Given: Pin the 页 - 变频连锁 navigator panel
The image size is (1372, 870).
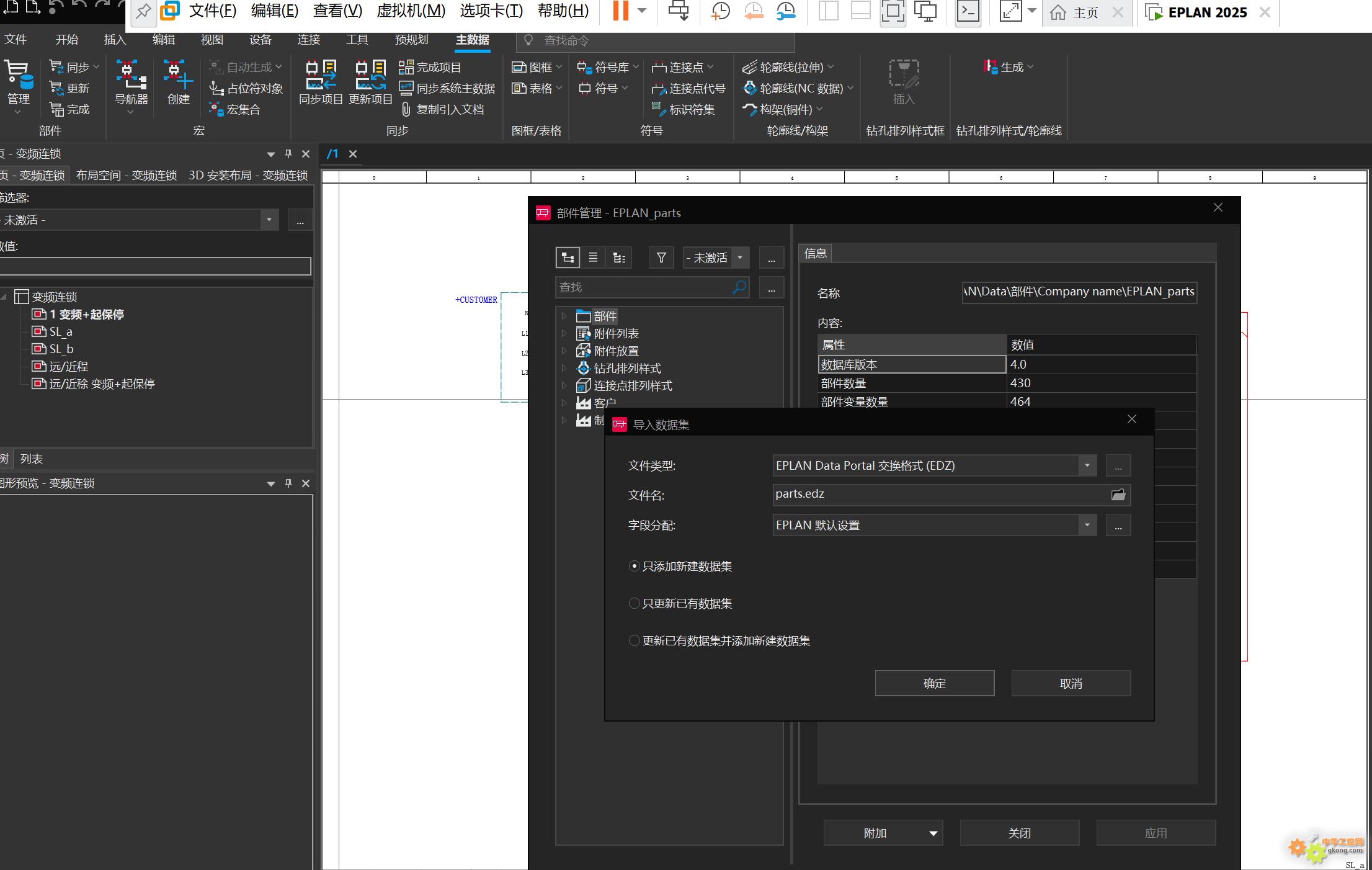Looking at the screenshot, I should [288, 154].
